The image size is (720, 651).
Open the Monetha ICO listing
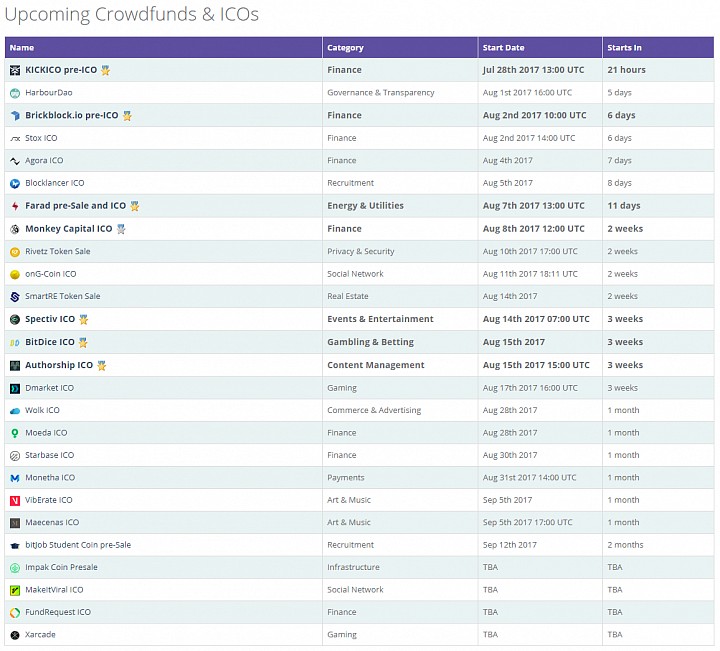pyautogui.click(x=50, y=477)
